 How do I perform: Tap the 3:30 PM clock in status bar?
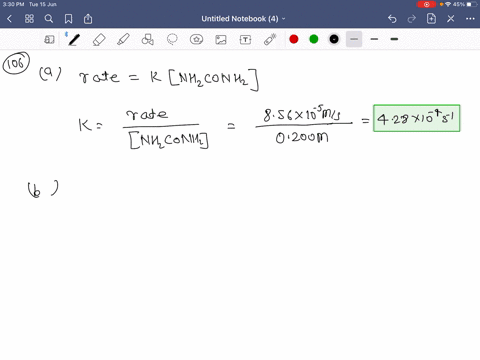pos(13,4)
